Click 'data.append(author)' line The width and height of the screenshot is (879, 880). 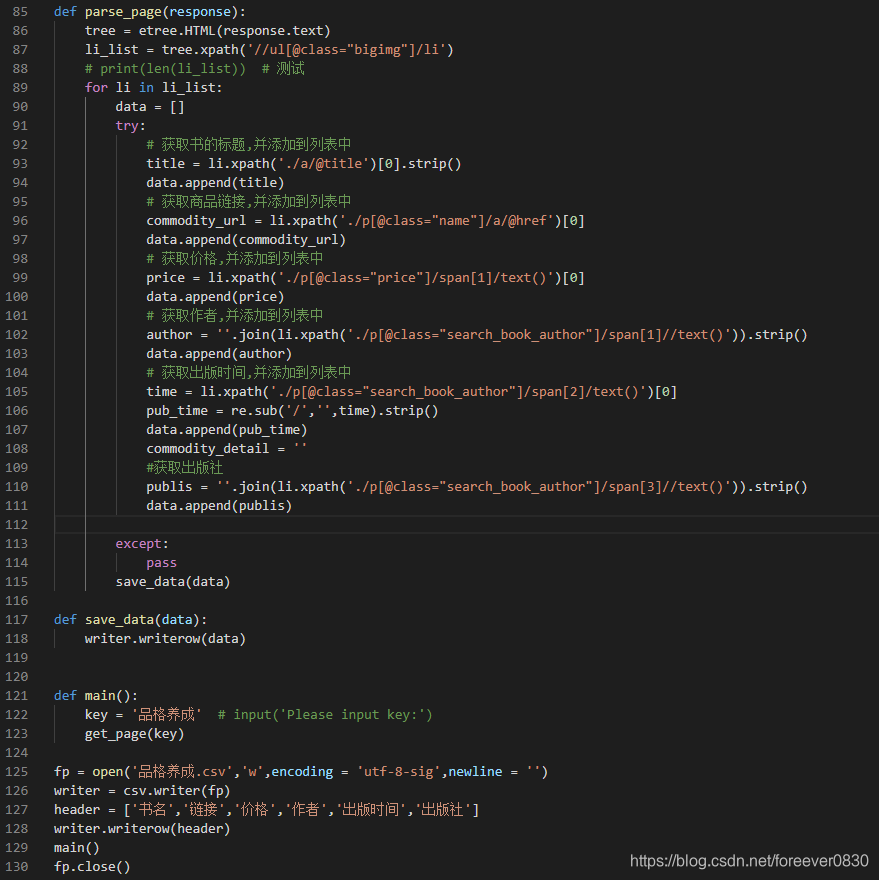pos(219,354)
